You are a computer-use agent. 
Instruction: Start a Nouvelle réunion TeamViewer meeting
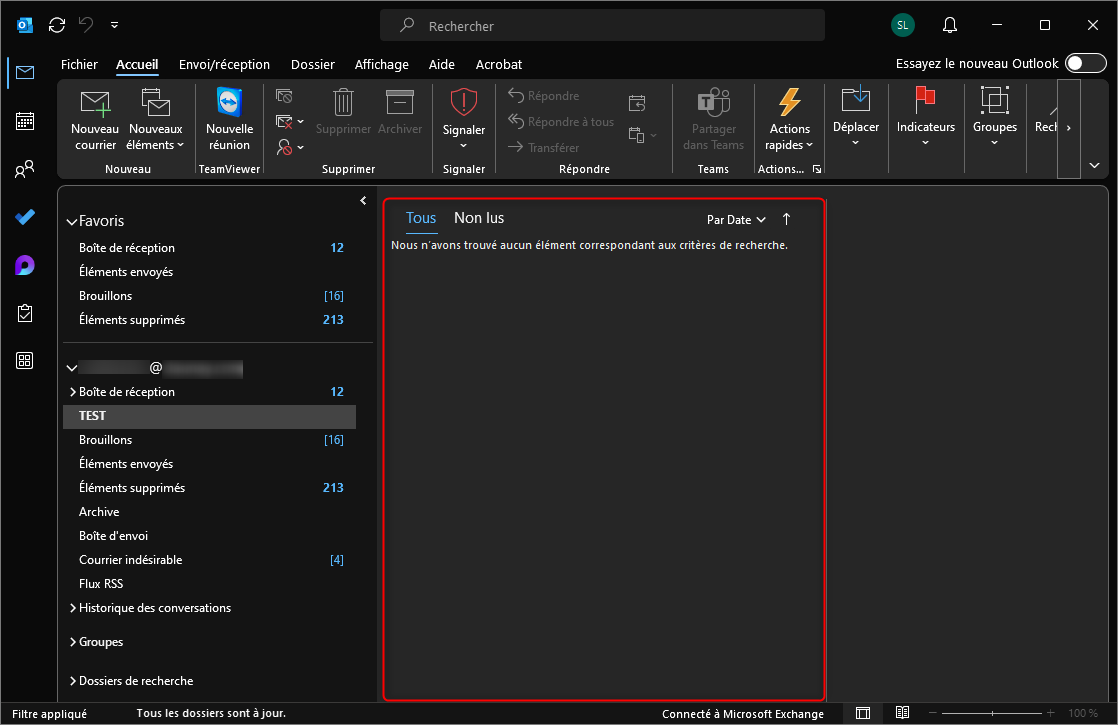coord(229,102)
